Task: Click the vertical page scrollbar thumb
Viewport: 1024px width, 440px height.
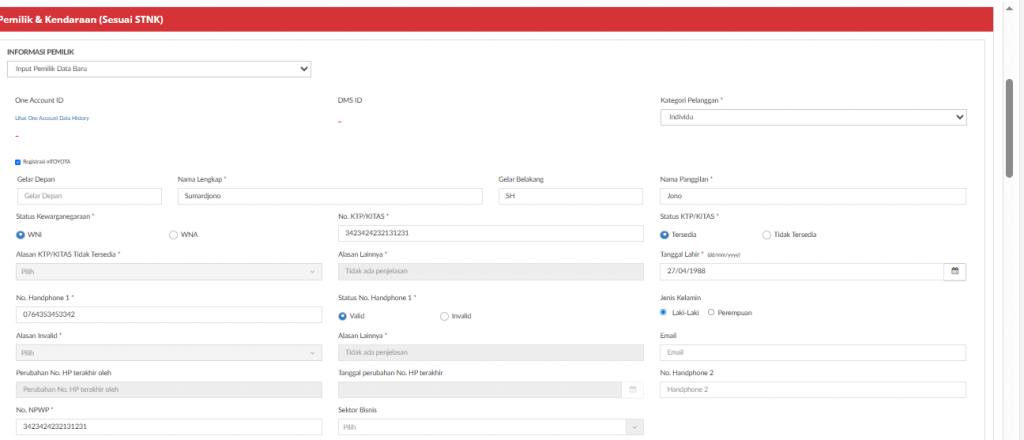Action: point(1009,130)
